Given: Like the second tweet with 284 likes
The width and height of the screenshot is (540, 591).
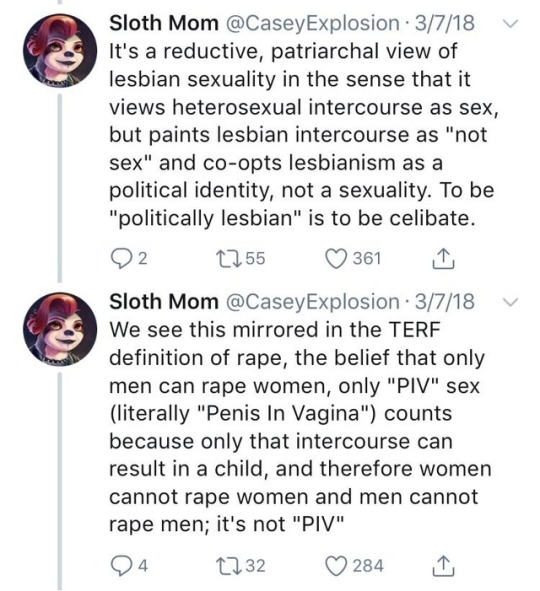Looking at the screenshot, I should pos(336,566).
